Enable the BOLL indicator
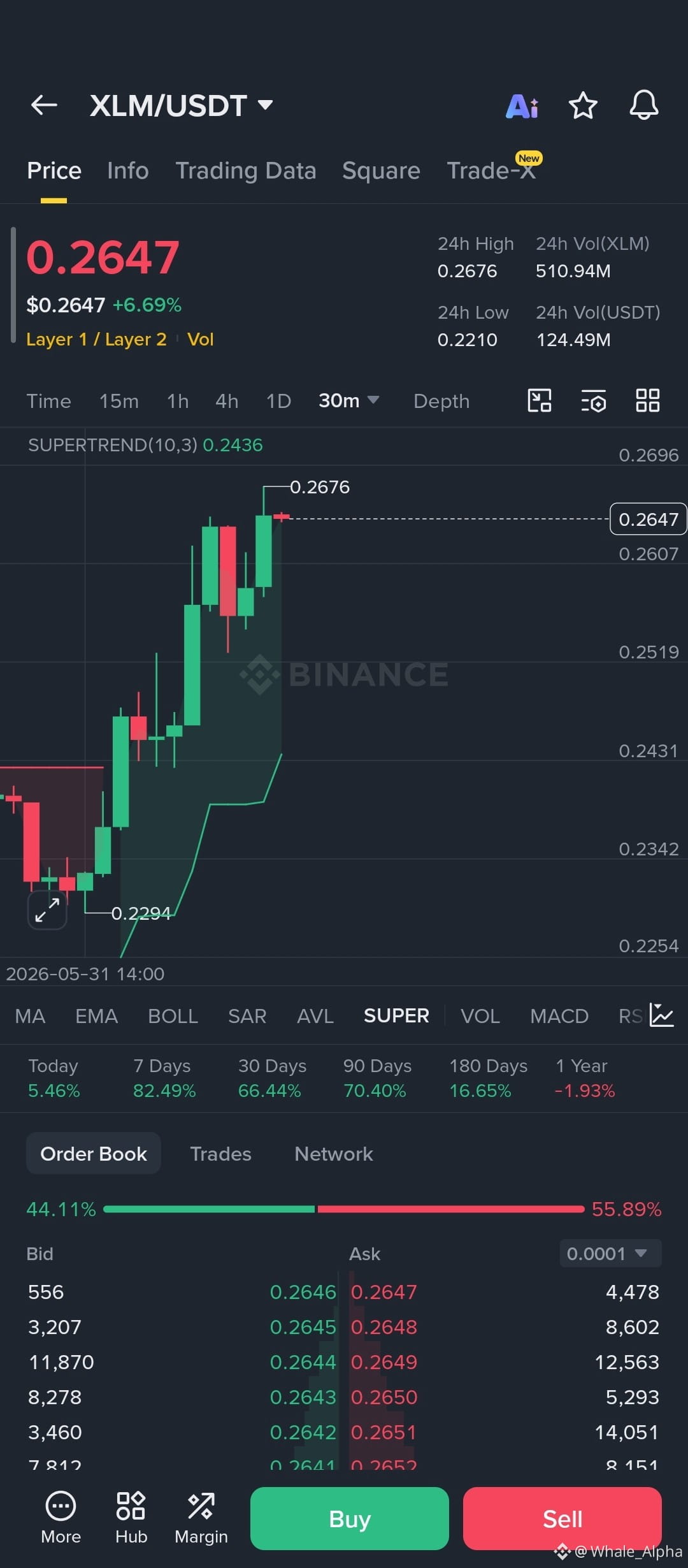Viewport: 688px width, 1568px height. pyautogui.click(x=173, y=1015)
